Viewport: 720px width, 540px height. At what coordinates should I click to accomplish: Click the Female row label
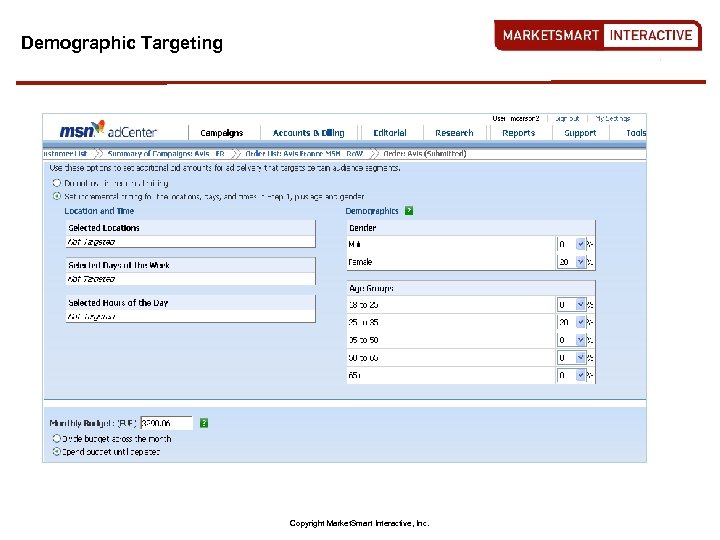coord(360,262)
